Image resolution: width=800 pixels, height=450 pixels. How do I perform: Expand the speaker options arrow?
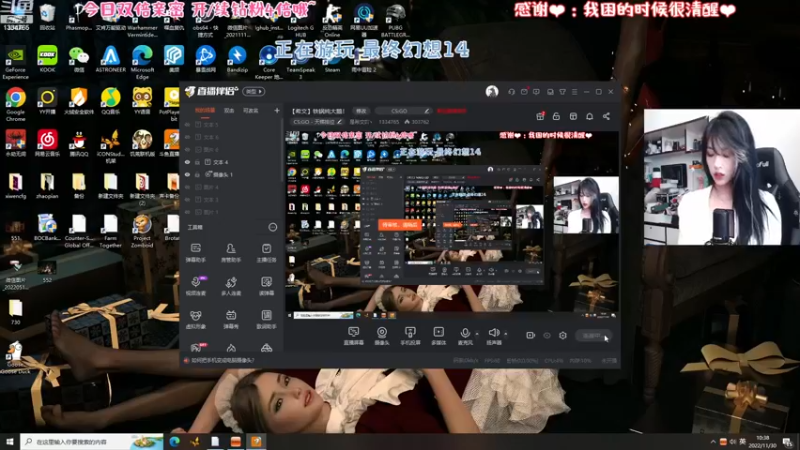tap(506, 334)
